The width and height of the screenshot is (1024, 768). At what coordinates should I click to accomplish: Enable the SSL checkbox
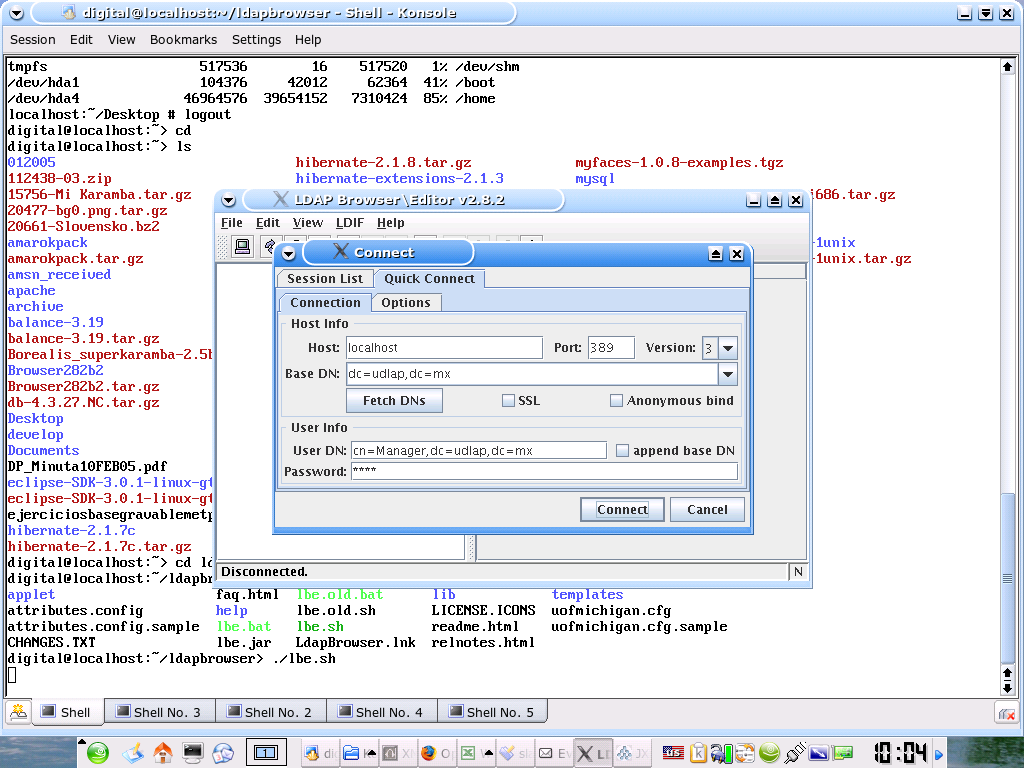coord(508,401)
